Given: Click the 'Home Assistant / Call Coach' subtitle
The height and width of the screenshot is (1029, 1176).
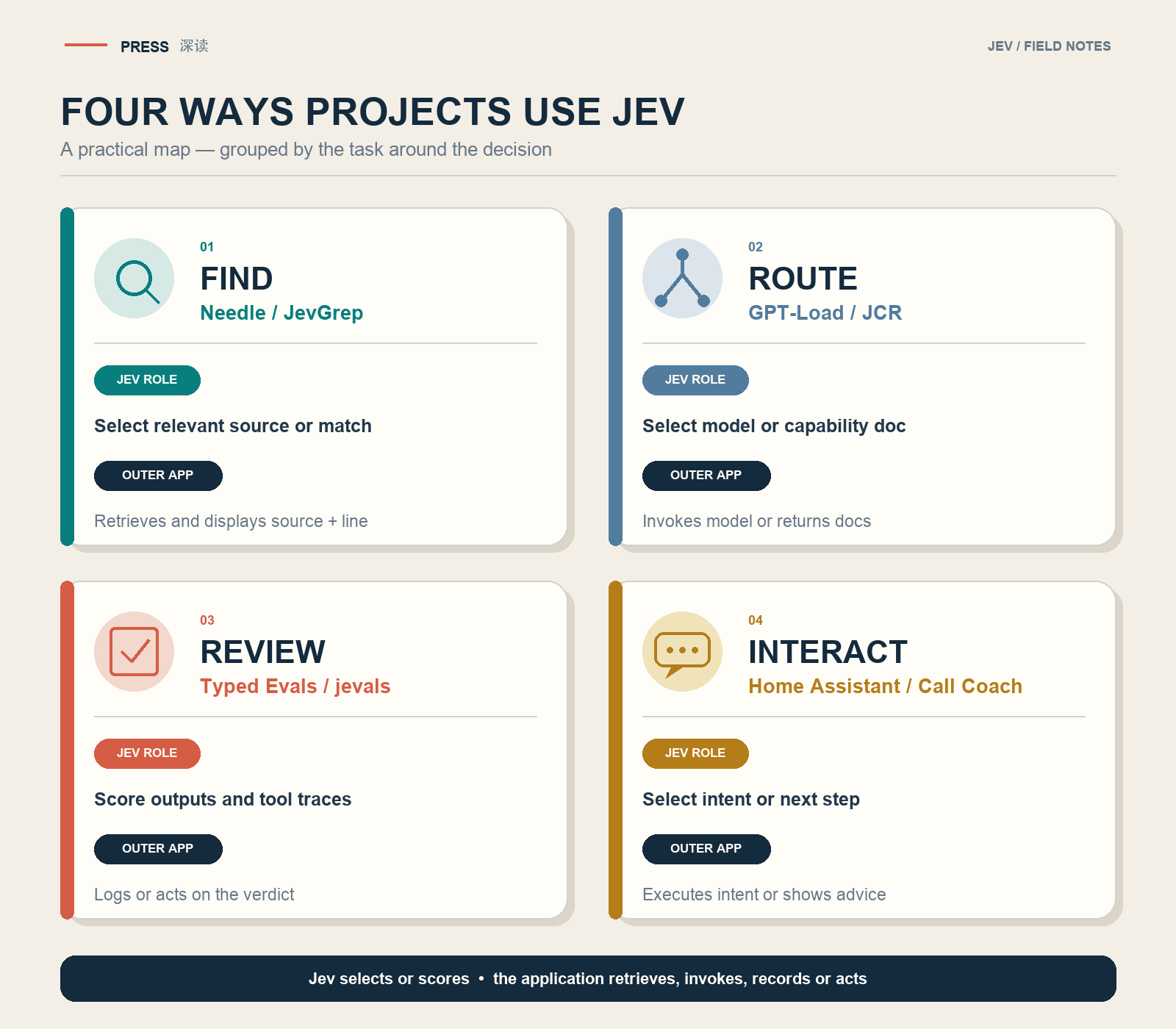Looking at the screenshot, I should tap(885, 686).
